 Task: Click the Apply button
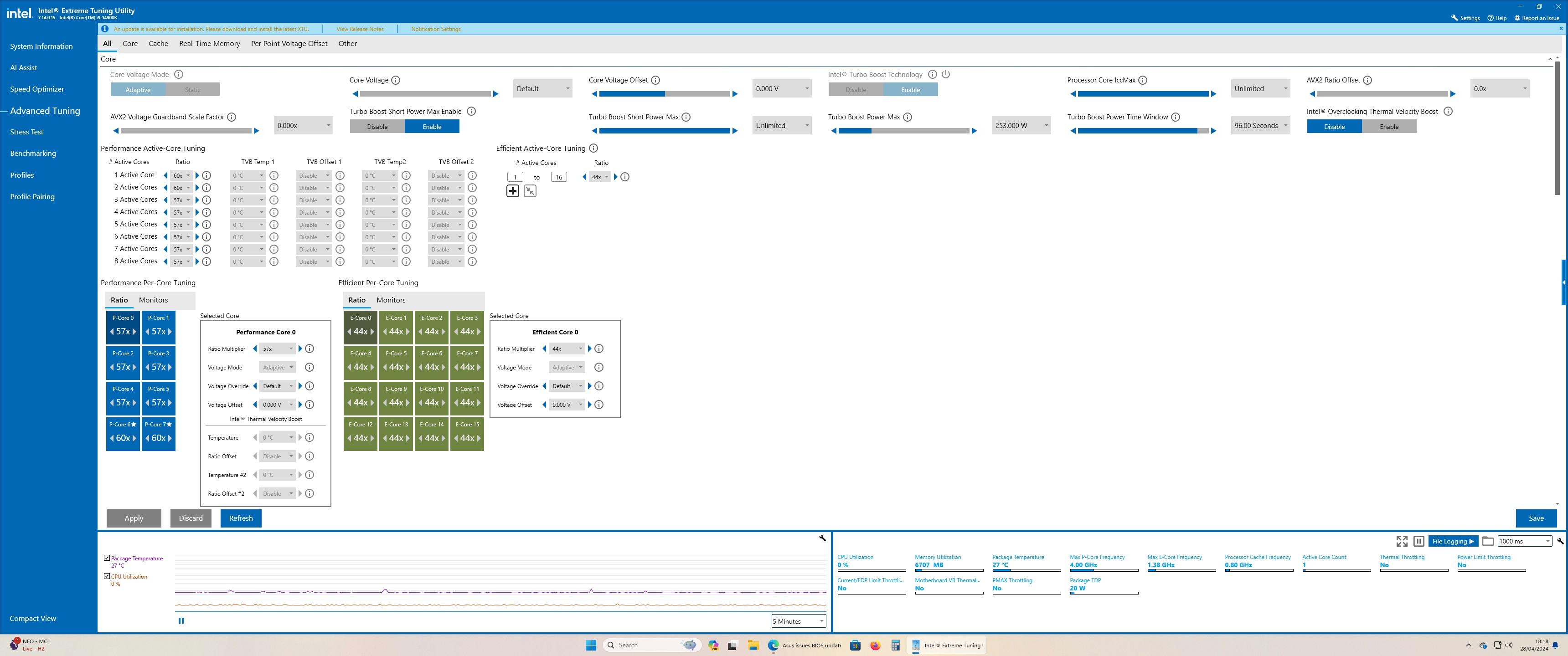click(134, 518)
